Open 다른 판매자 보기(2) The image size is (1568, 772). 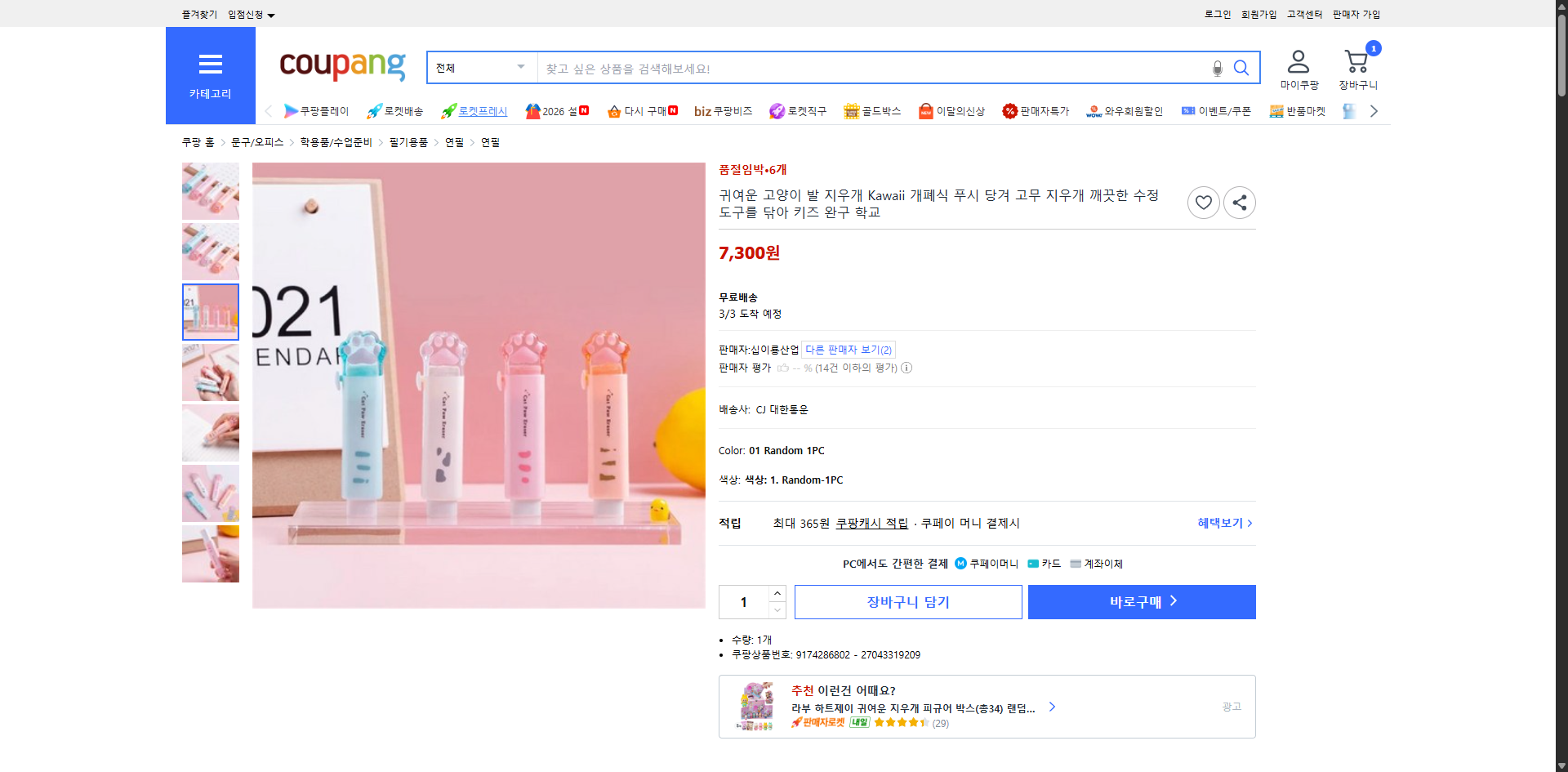tap(848, 349)
